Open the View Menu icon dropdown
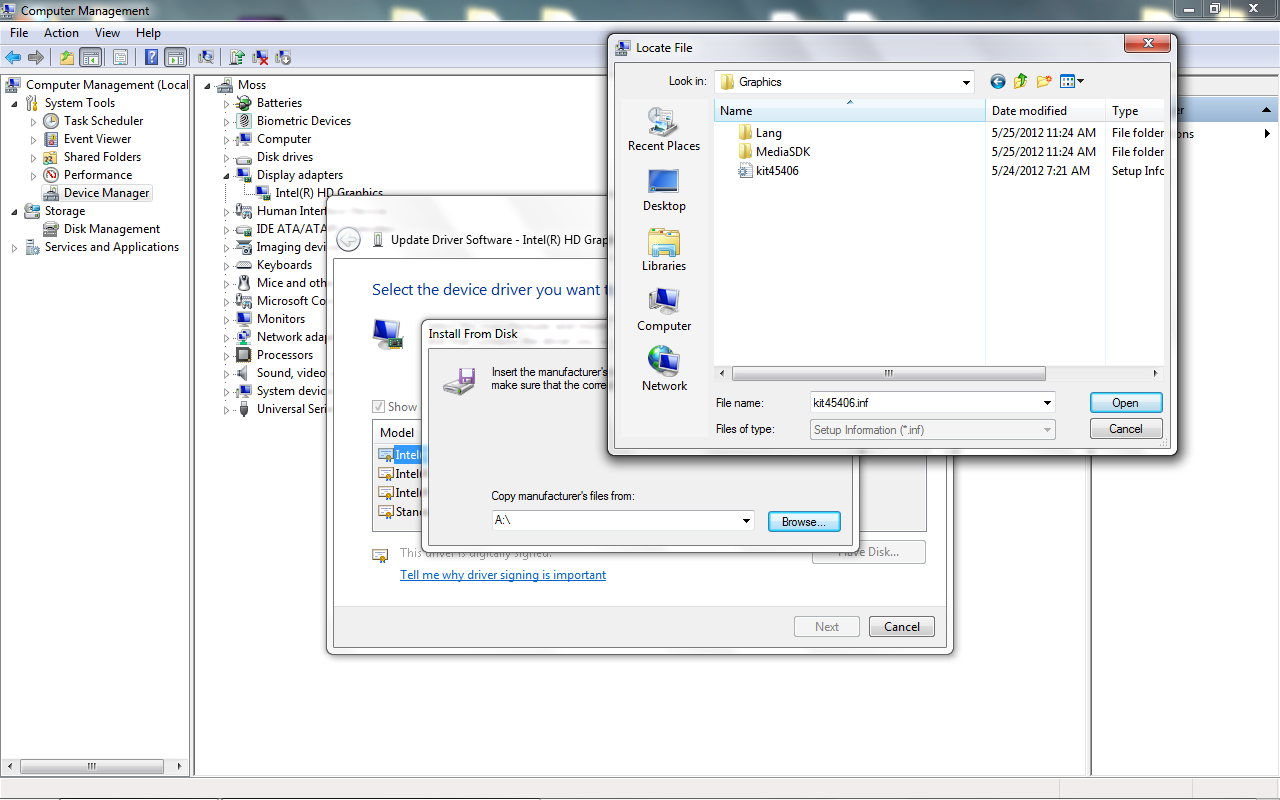Viewport: 1280px width, 800px height. click(1072, 82)
